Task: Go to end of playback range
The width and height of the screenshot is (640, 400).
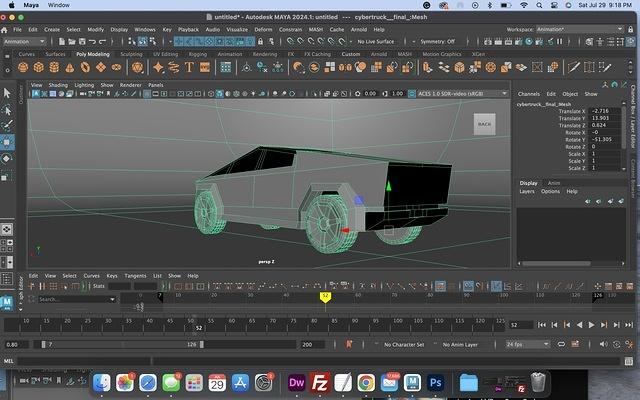Action: [629, 325]
